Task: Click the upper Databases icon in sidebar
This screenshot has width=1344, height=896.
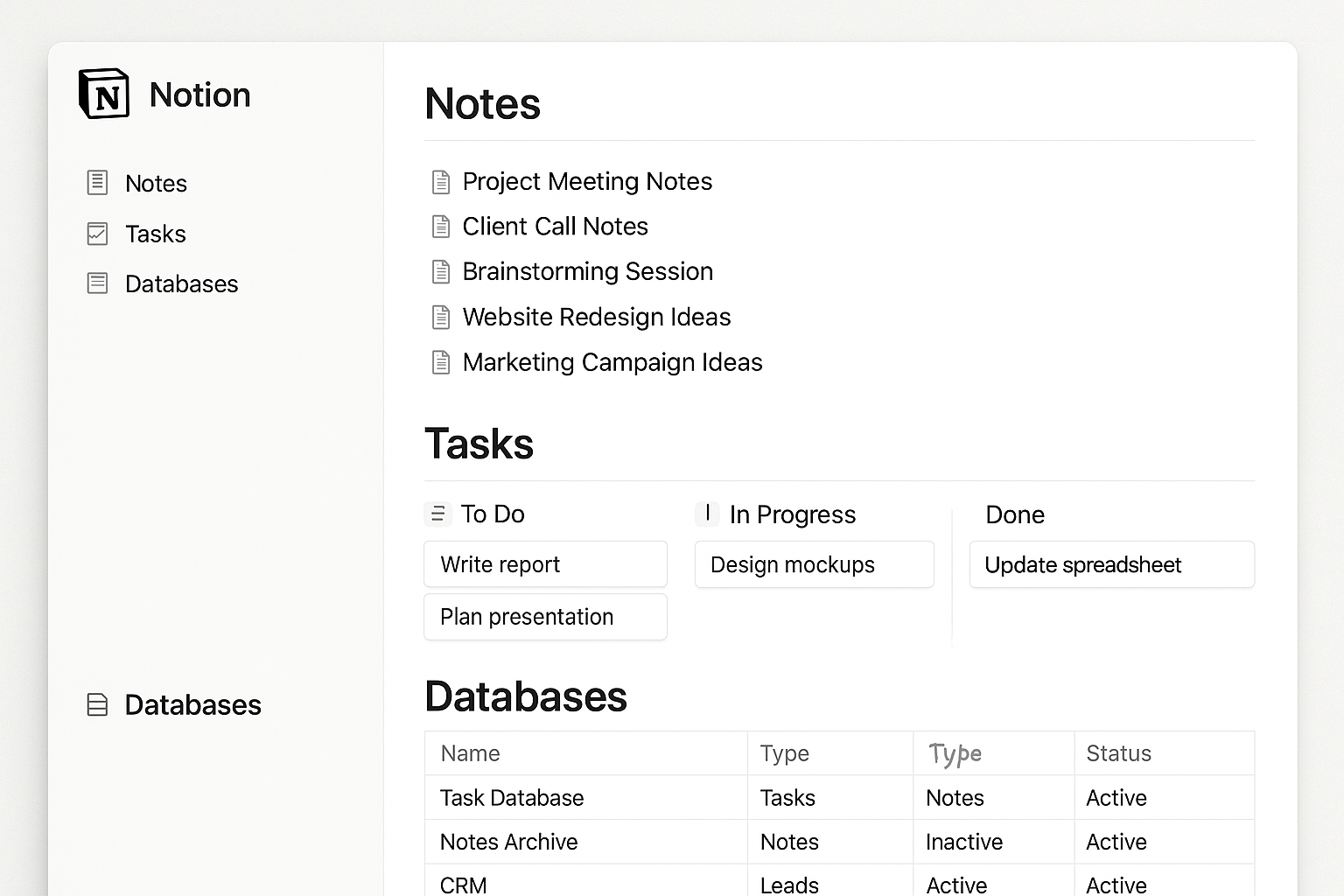Action: tap(97, 283)
